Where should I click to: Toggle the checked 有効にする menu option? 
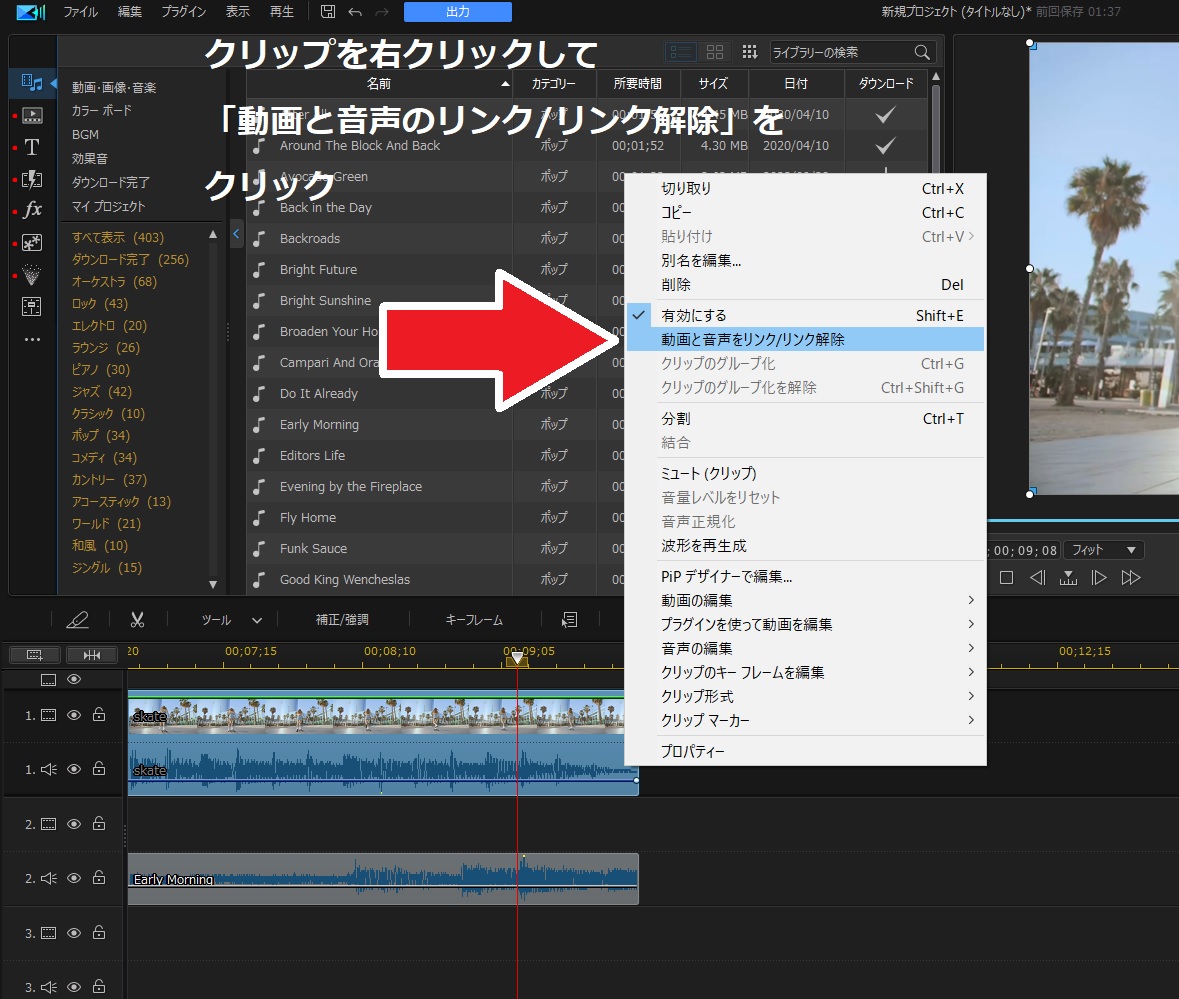click(694, 315)
